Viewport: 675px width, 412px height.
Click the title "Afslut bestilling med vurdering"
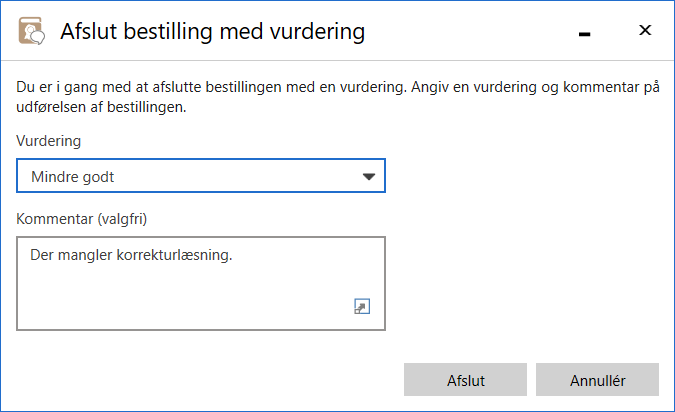click(x=212, y=32)
